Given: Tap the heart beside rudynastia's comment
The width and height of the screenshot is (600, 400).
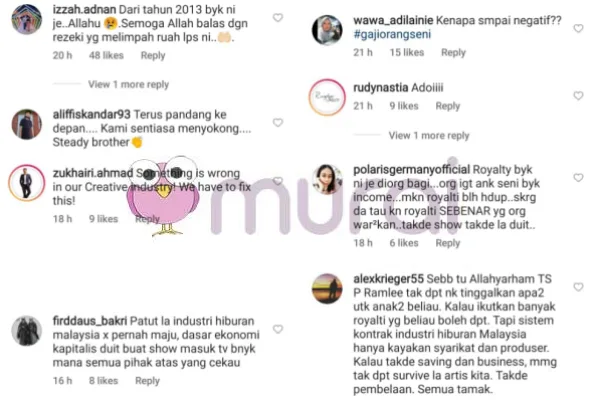Looking at the screenshot, I should click(x=578, y=95).
